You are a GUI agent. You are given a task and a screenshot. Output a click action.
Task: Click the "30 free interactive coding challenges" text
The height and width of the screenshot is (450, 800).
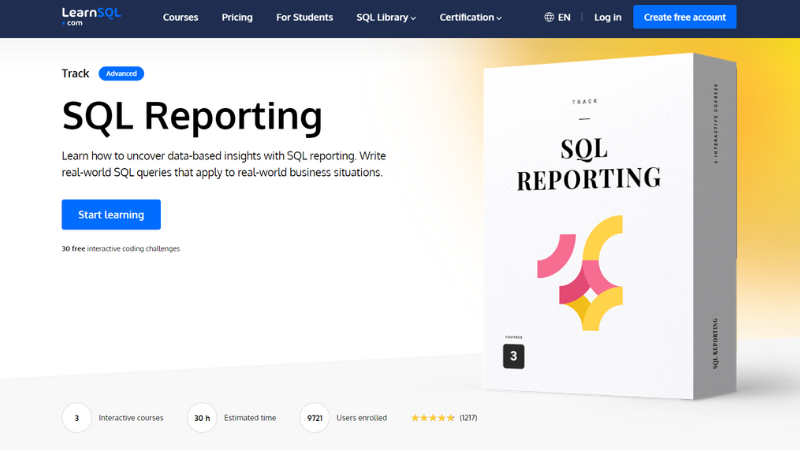pos(121,248)
